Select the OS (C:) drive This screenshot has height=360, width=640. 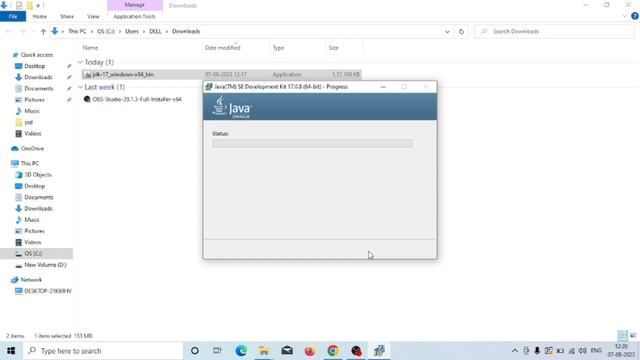click(33, 253)
